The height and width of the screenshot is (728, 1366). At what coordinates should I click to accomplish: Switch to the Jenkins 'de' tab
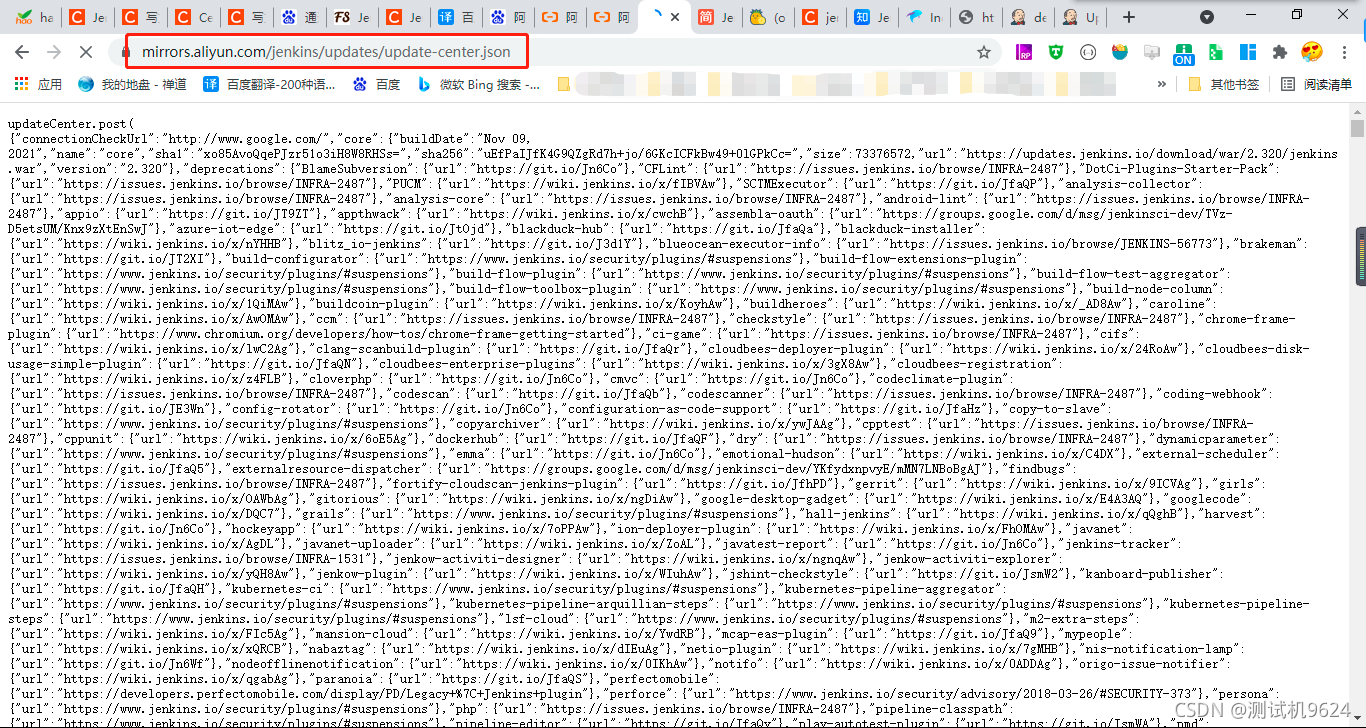1028,17
